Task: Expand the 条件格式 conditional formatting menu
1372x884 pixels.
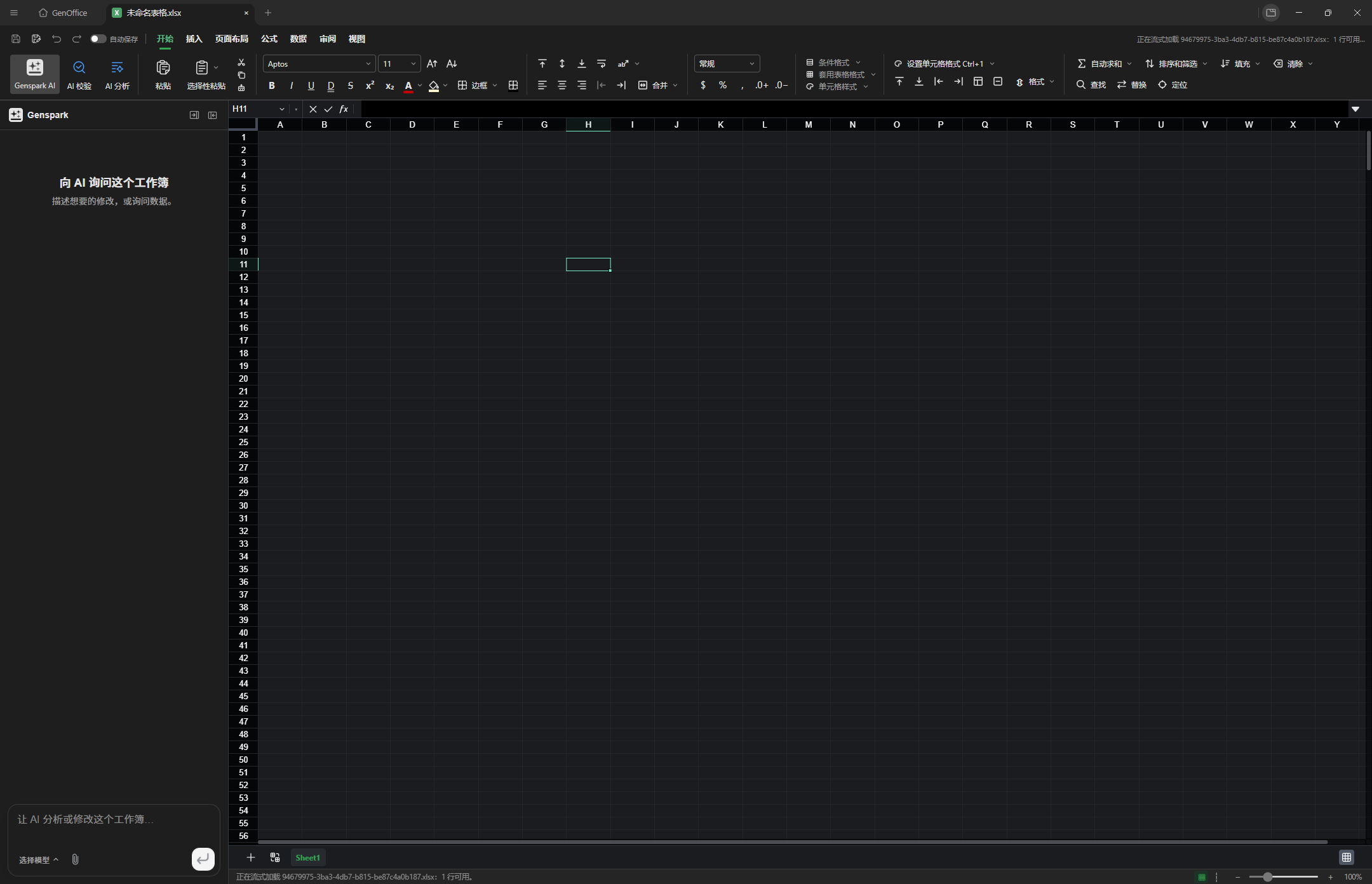Action: pyautogui.click(x=834, y=62)
